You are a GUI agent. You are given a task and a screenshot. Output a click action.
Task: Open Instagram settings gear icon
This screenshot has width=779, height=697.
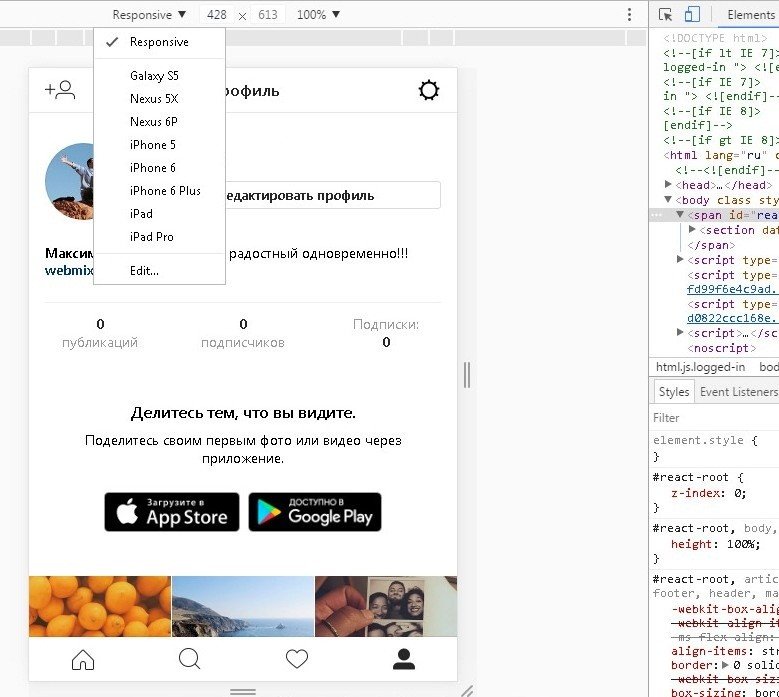coord(428,91)
